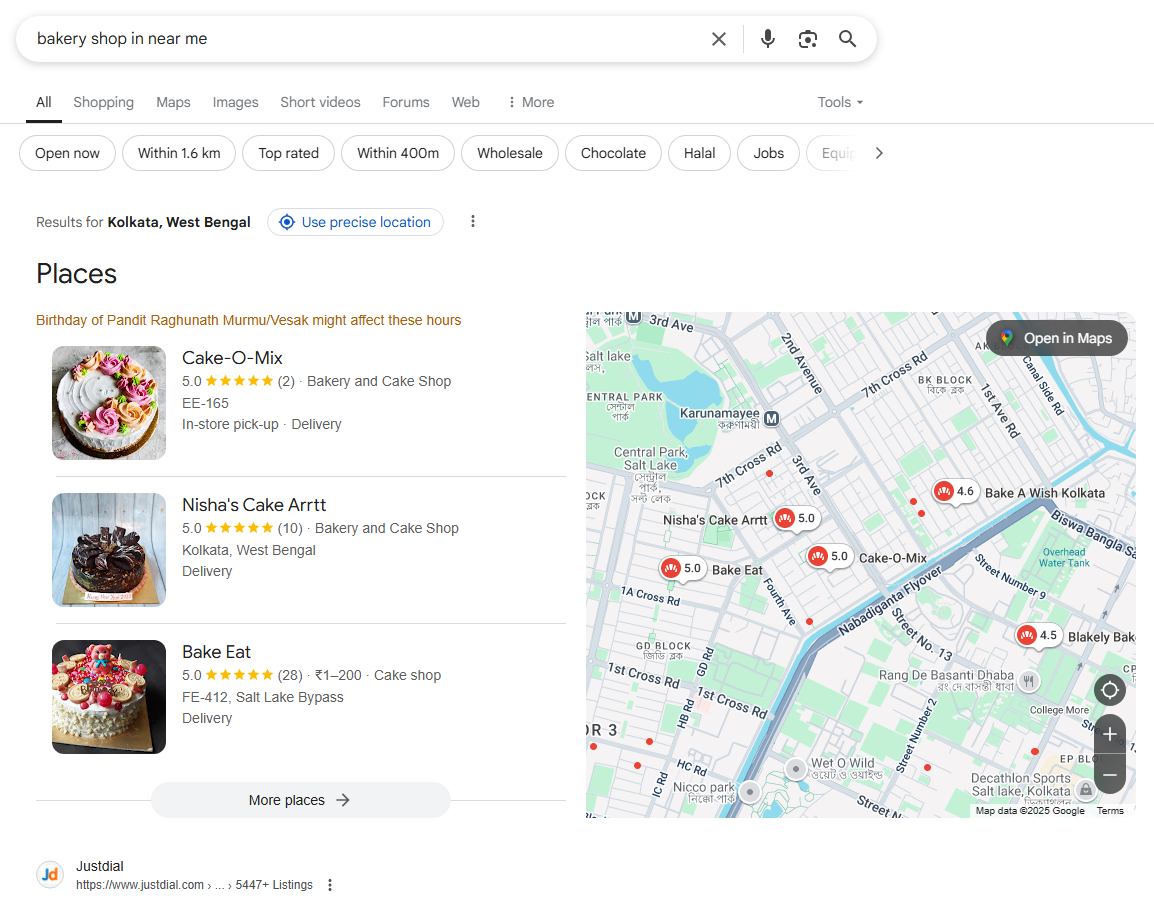
Task: Clear the search box text
Action: (719, 39)
